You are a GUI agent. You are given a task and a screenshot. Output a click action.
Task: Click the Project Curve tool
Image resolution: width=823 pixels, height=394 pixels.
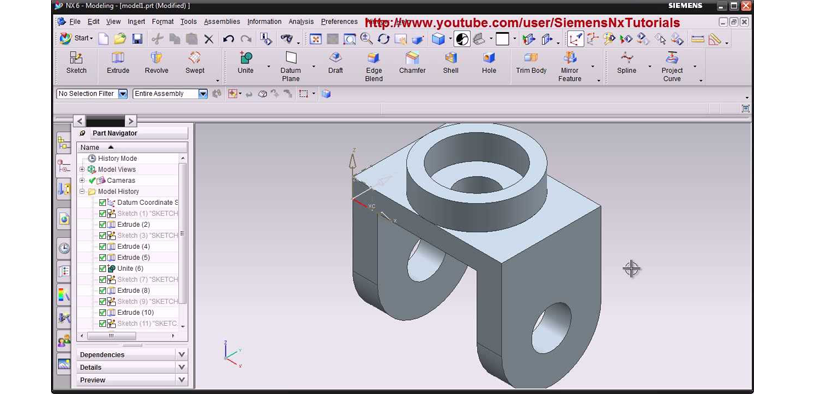[x=672, y=67]
